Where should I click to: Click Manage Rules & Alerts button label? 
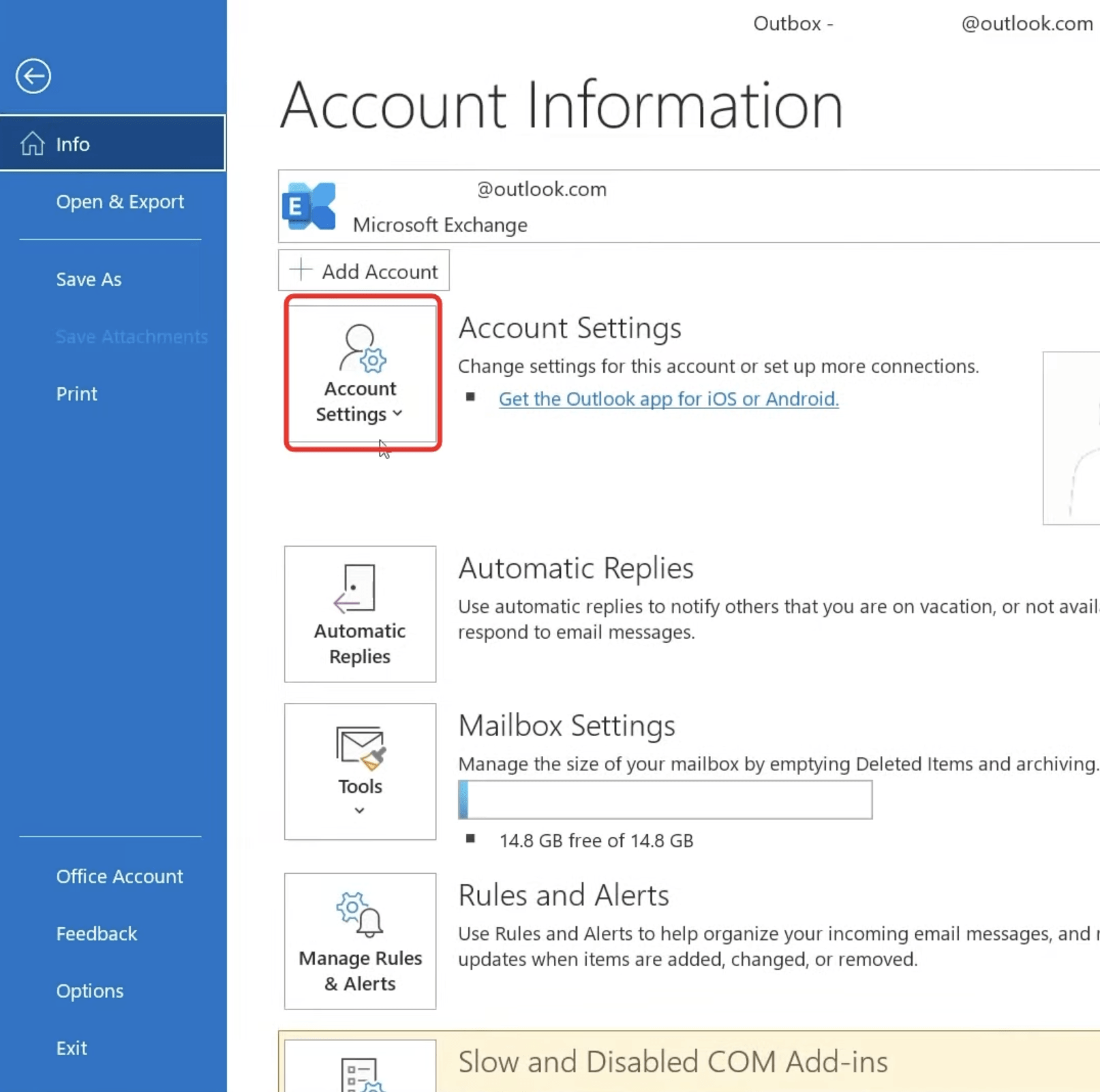pos(360,971)
